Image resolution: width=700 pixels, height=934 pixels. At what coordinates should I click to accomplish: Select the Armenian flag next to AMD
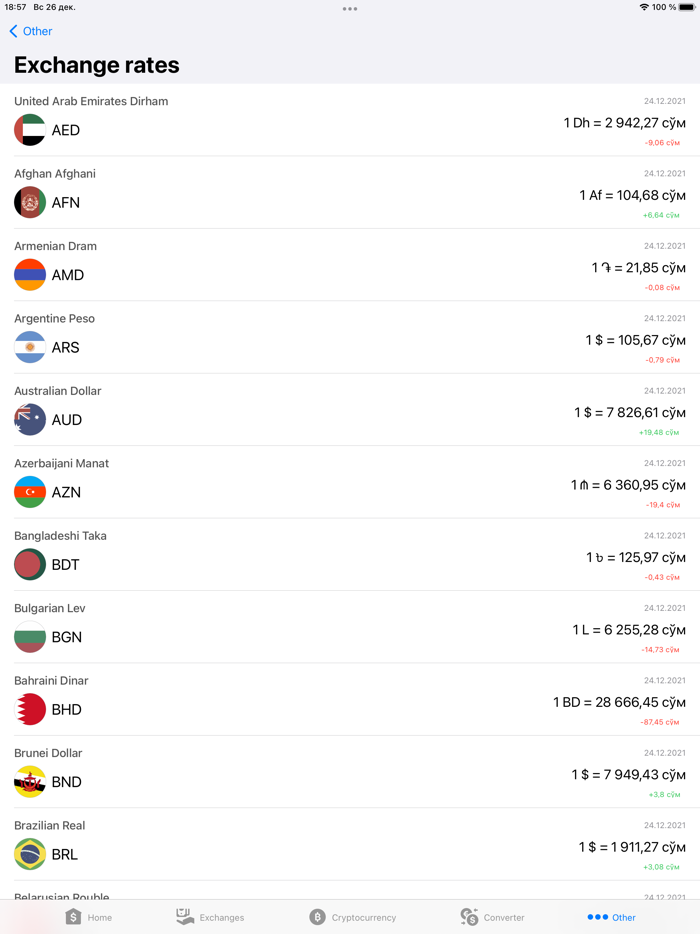pyautogui.click(x=29, y=275)
